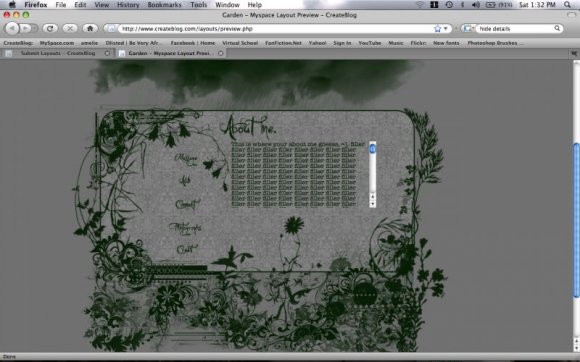Click the tab list icon at tab bar end
The width and height of the screenshot is (580, 362).
[574, 53]
